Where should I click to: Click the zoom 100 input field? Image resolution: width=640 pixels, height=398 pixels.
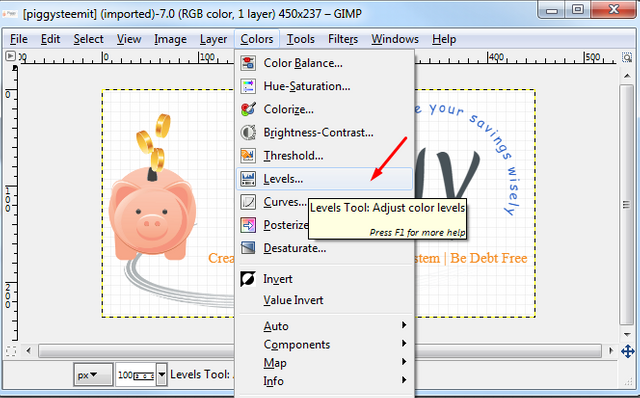click(136, 374)
